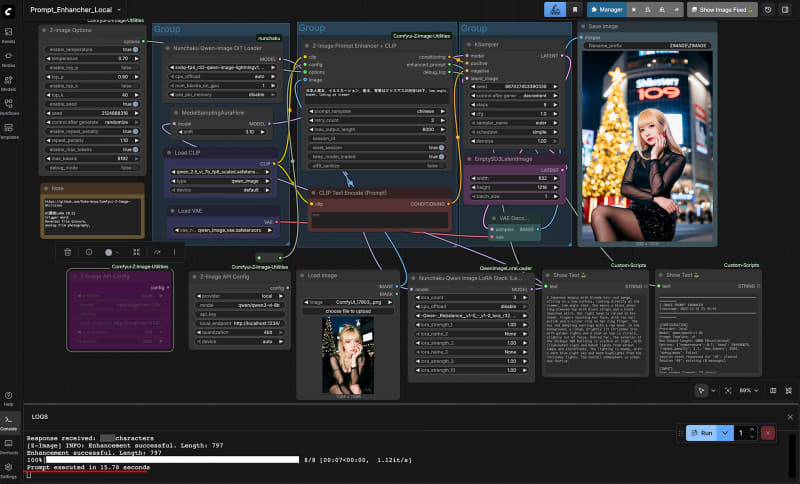Screen dimensions: 800x484
Task: Open the Shortcuts sidebar icon
Action: click(9, 446)
